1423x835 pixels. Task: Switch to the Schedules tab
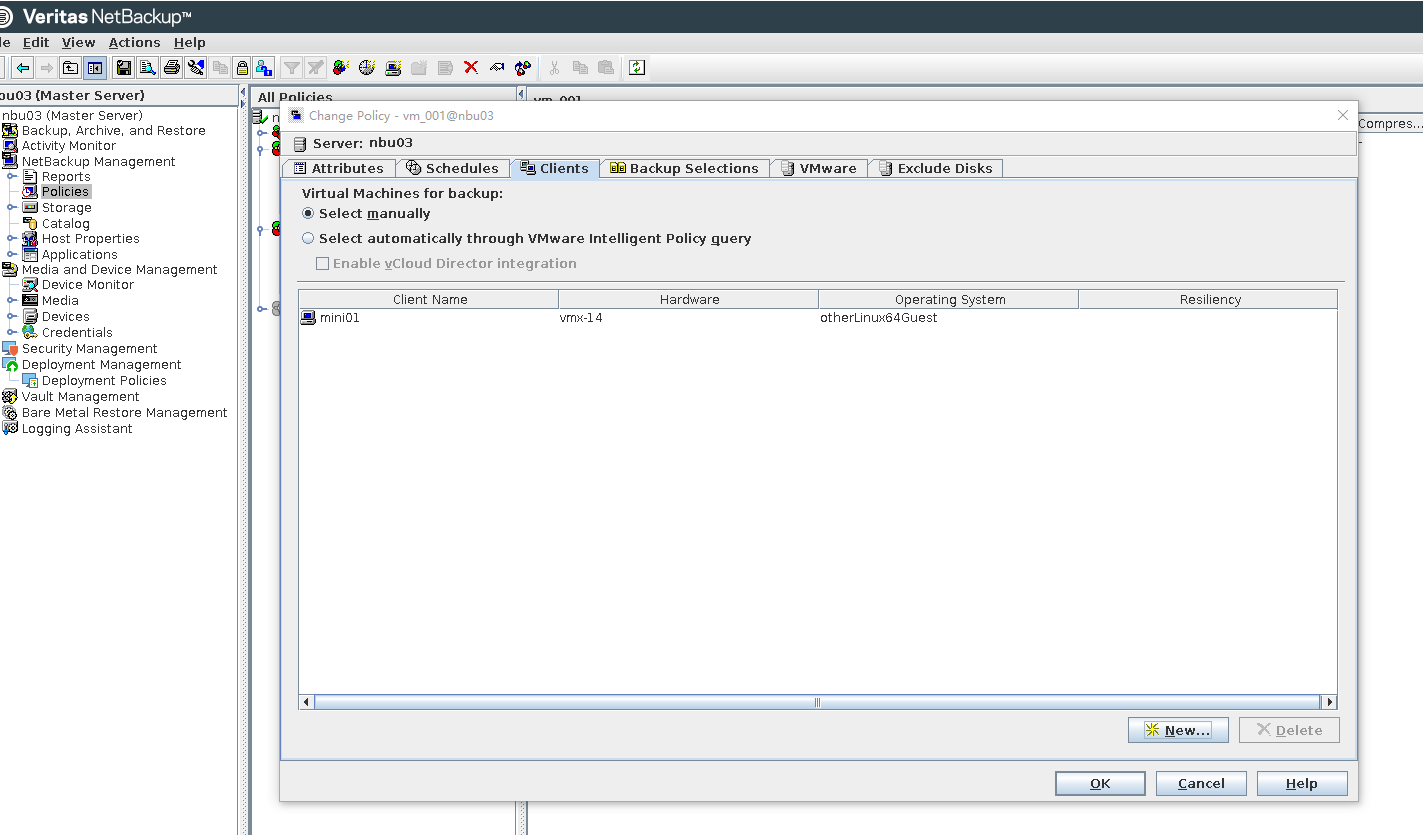(x=453, y=169)
